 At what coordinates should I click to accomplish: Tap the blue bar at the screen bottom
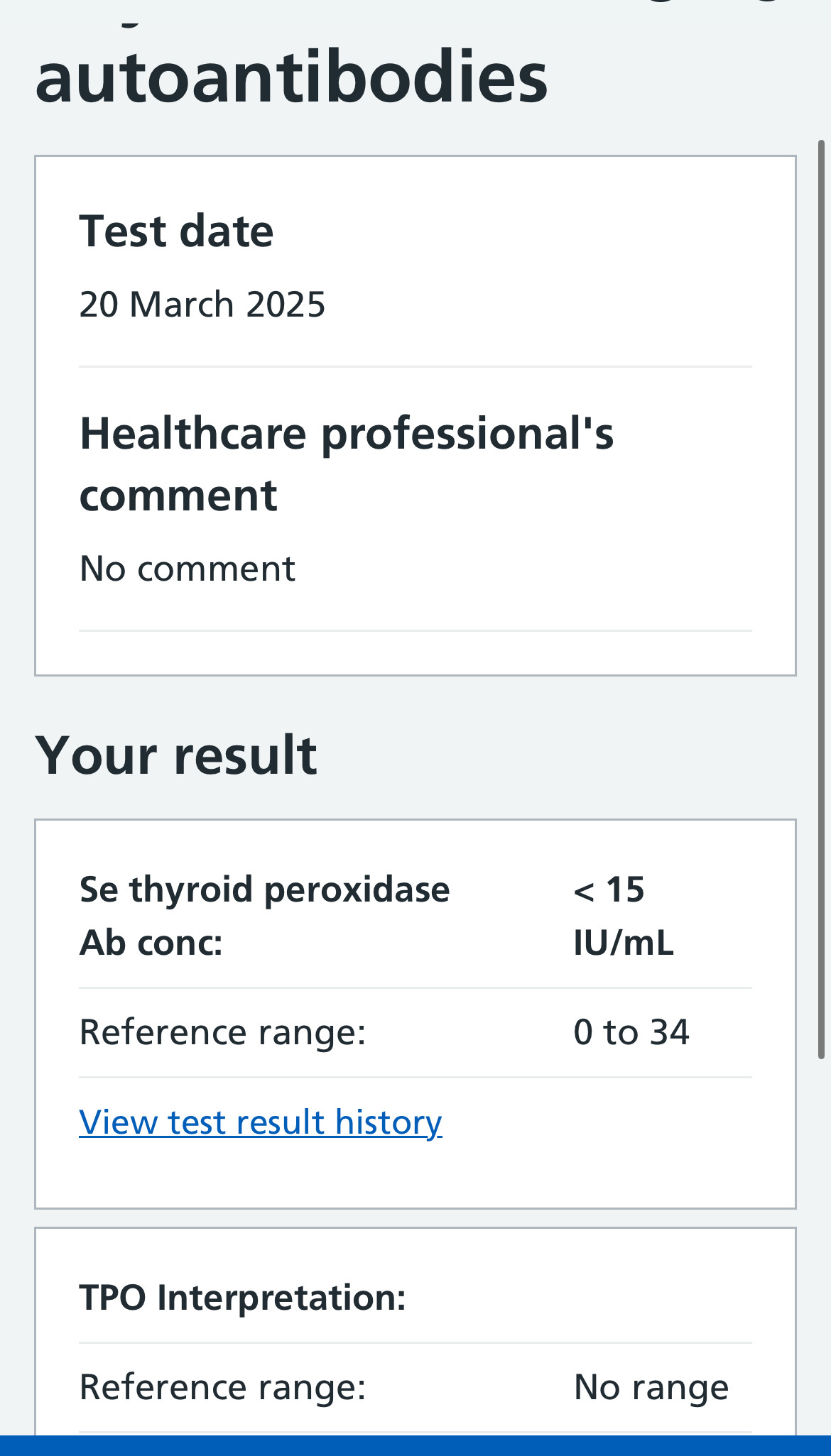(x=415, y=1445)
